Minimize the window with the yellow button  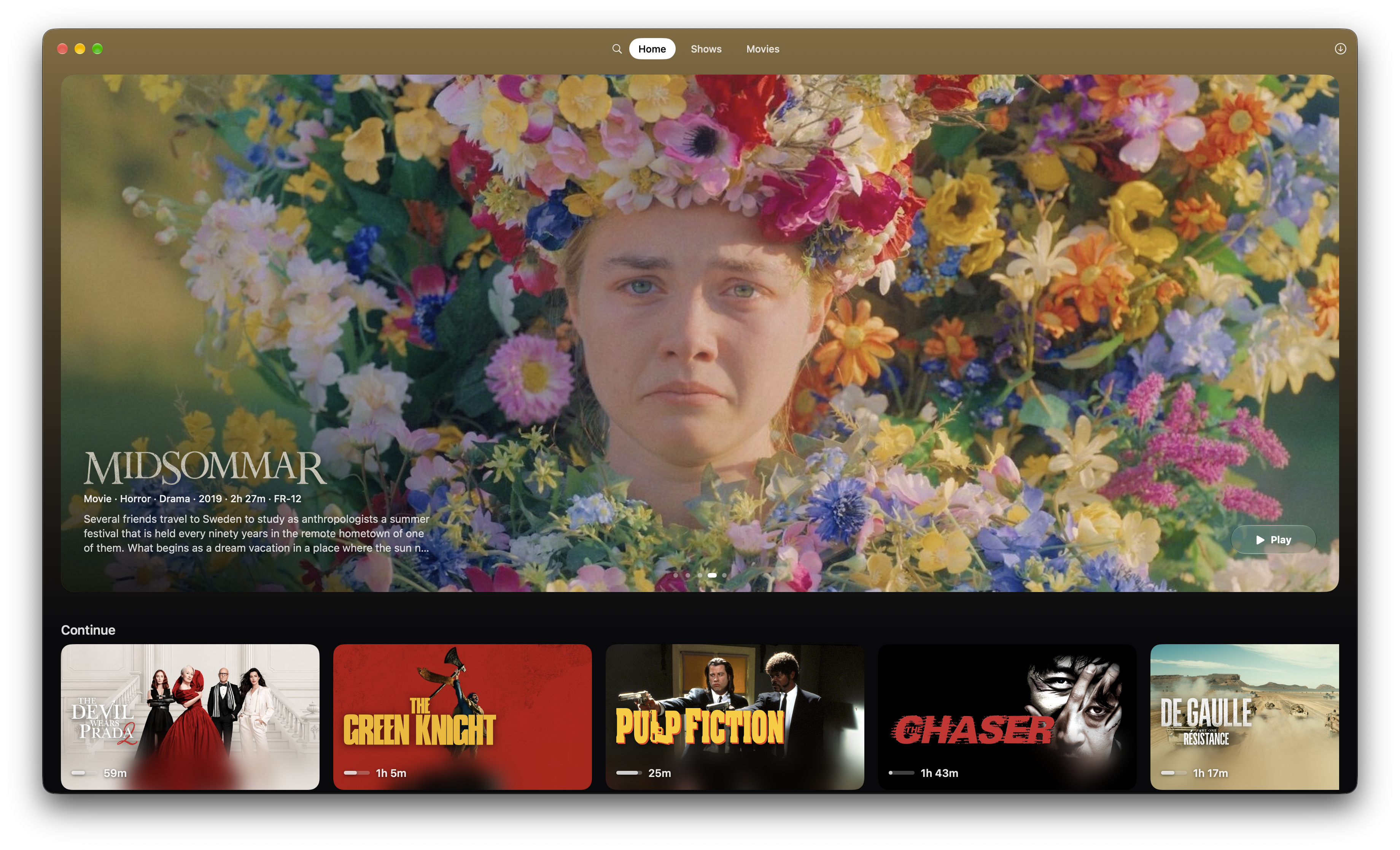coord(80,49)
